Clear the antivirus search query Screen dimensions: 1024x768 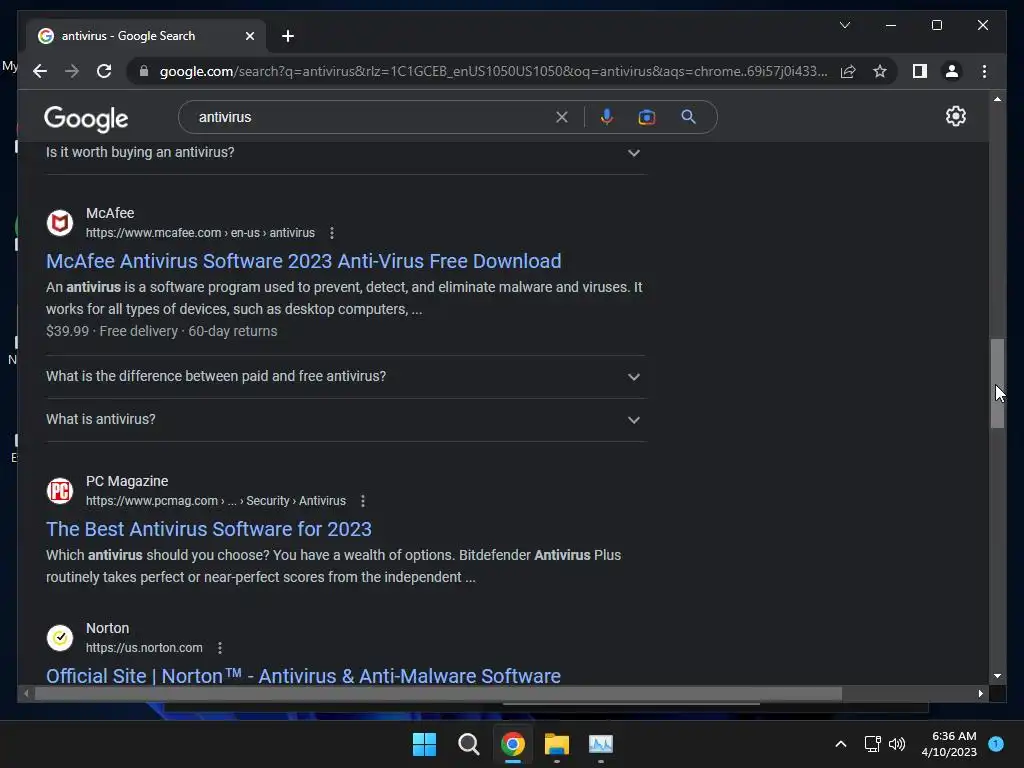562,117
